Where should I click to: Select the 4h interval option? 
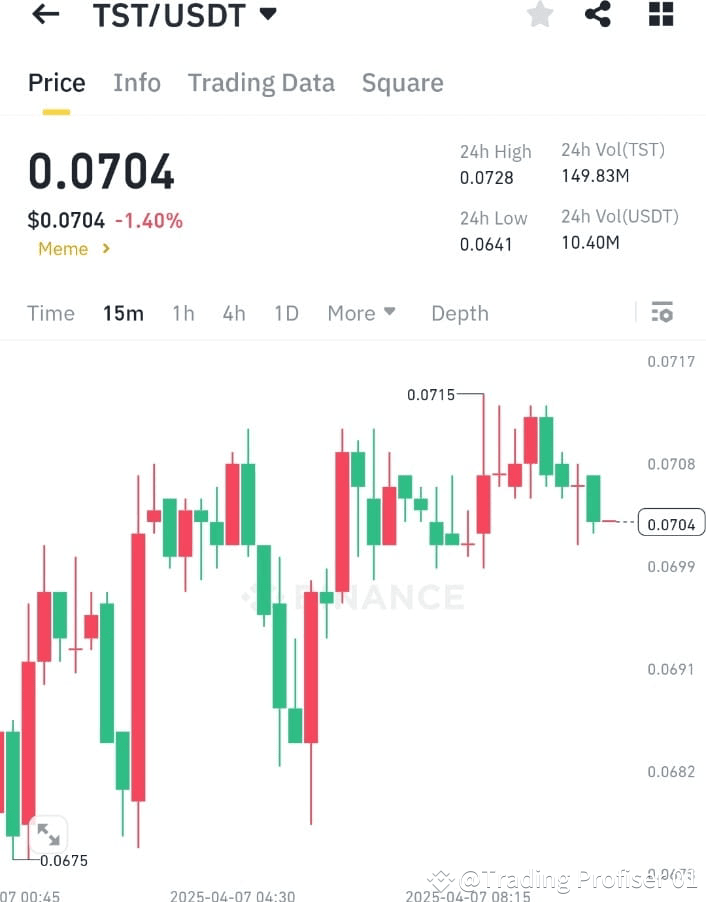[x=233, y=313]
